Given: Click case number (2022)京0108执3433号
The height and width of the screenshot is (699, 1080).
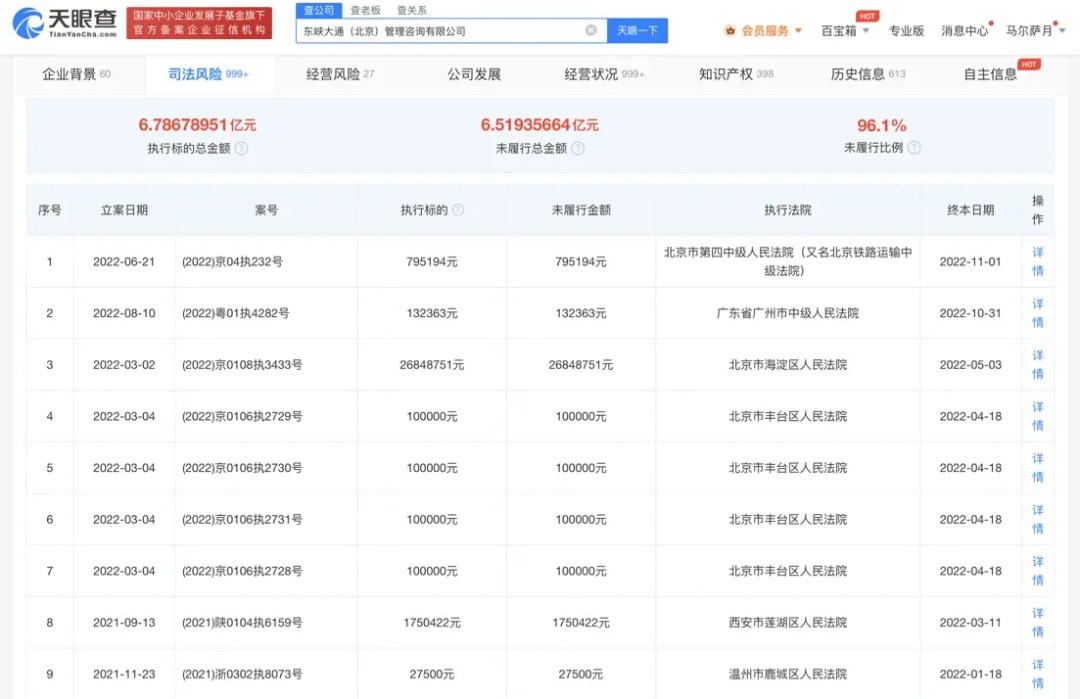Looking at the screenshot, I should pos(242,365).
